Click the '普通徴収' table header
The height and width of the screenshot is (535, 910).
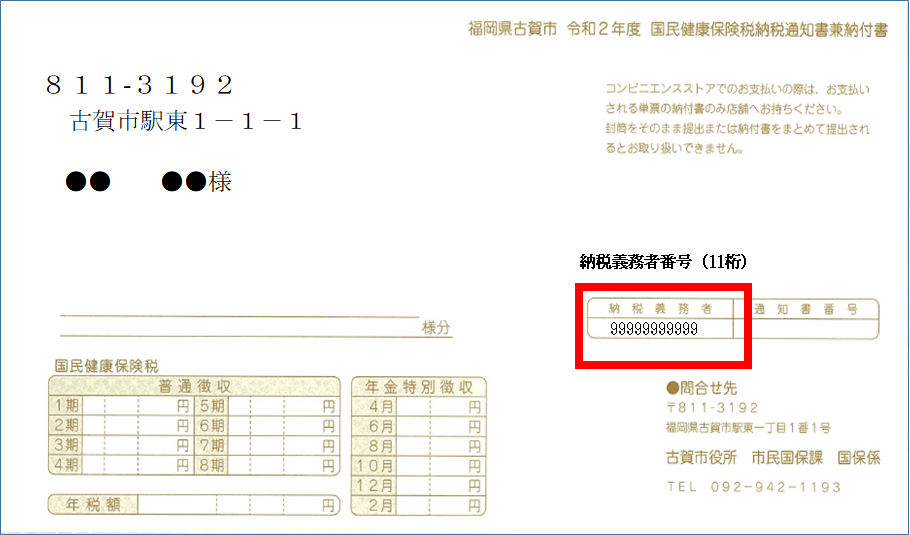(194, 386)
